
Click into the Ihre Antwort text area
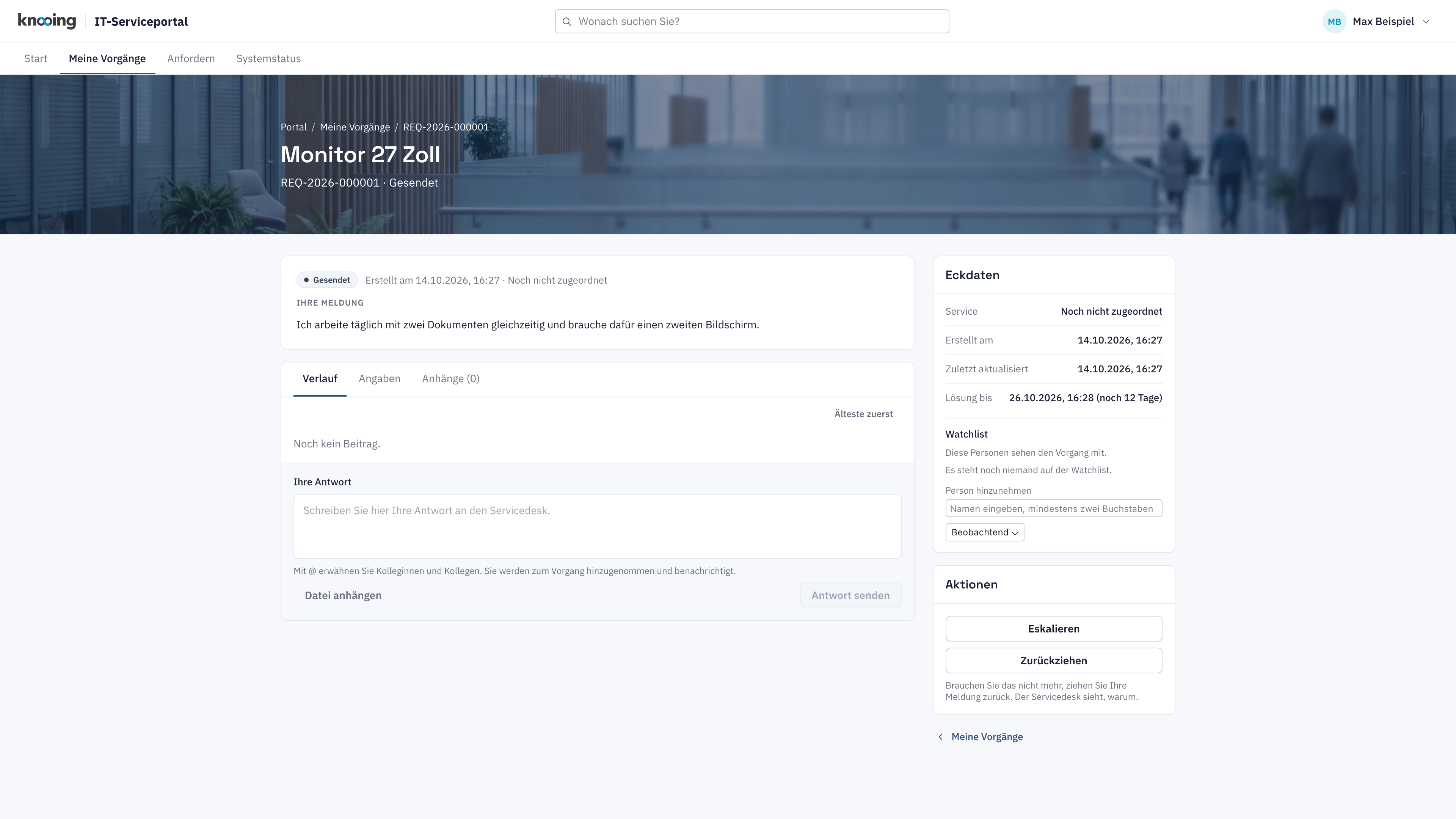[x=597, y=527]
